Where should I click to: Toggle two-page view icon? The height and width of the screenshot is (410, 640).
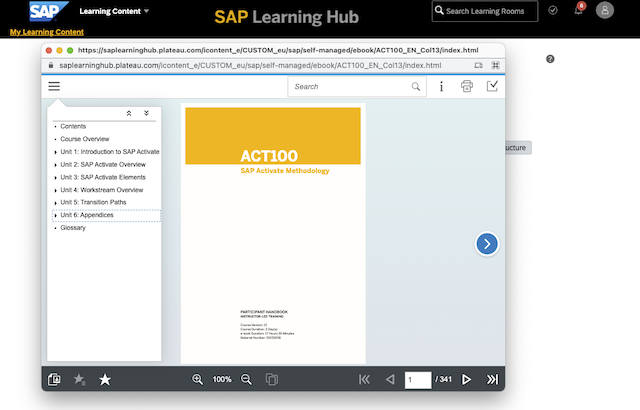(272, 379)
